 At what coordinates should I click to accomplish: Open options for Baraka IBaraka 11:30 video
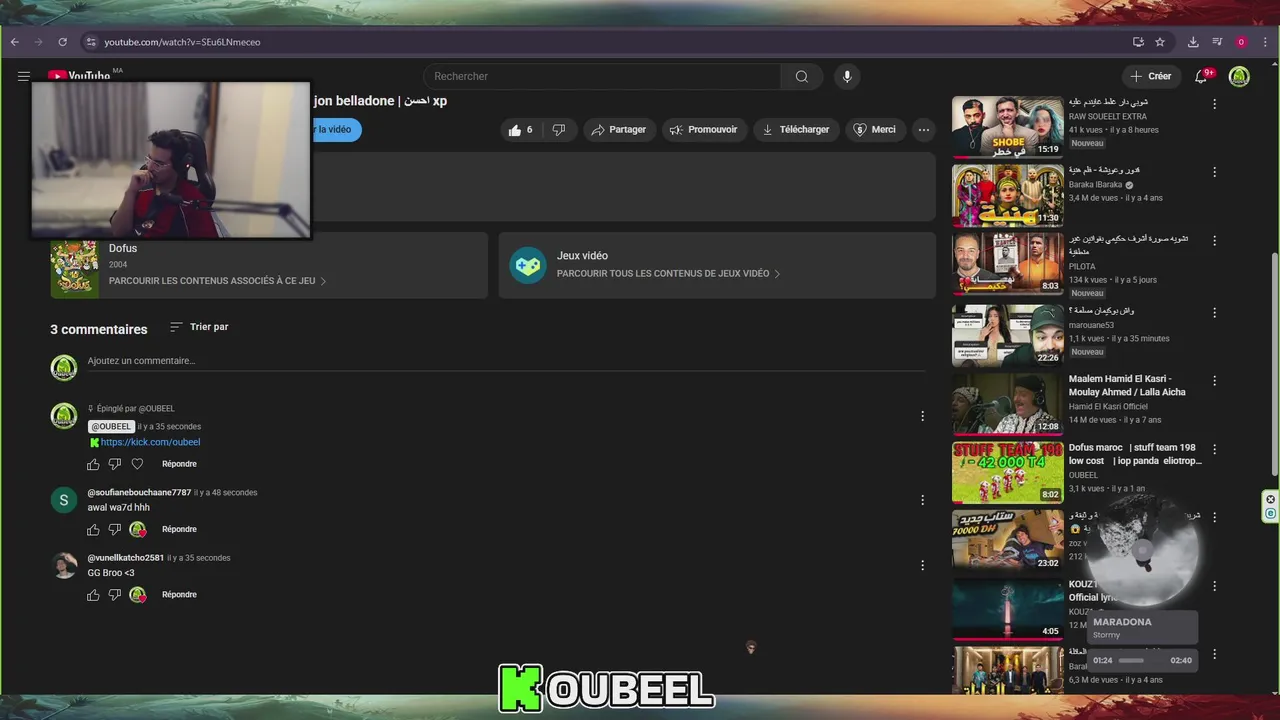point(1215,172)
